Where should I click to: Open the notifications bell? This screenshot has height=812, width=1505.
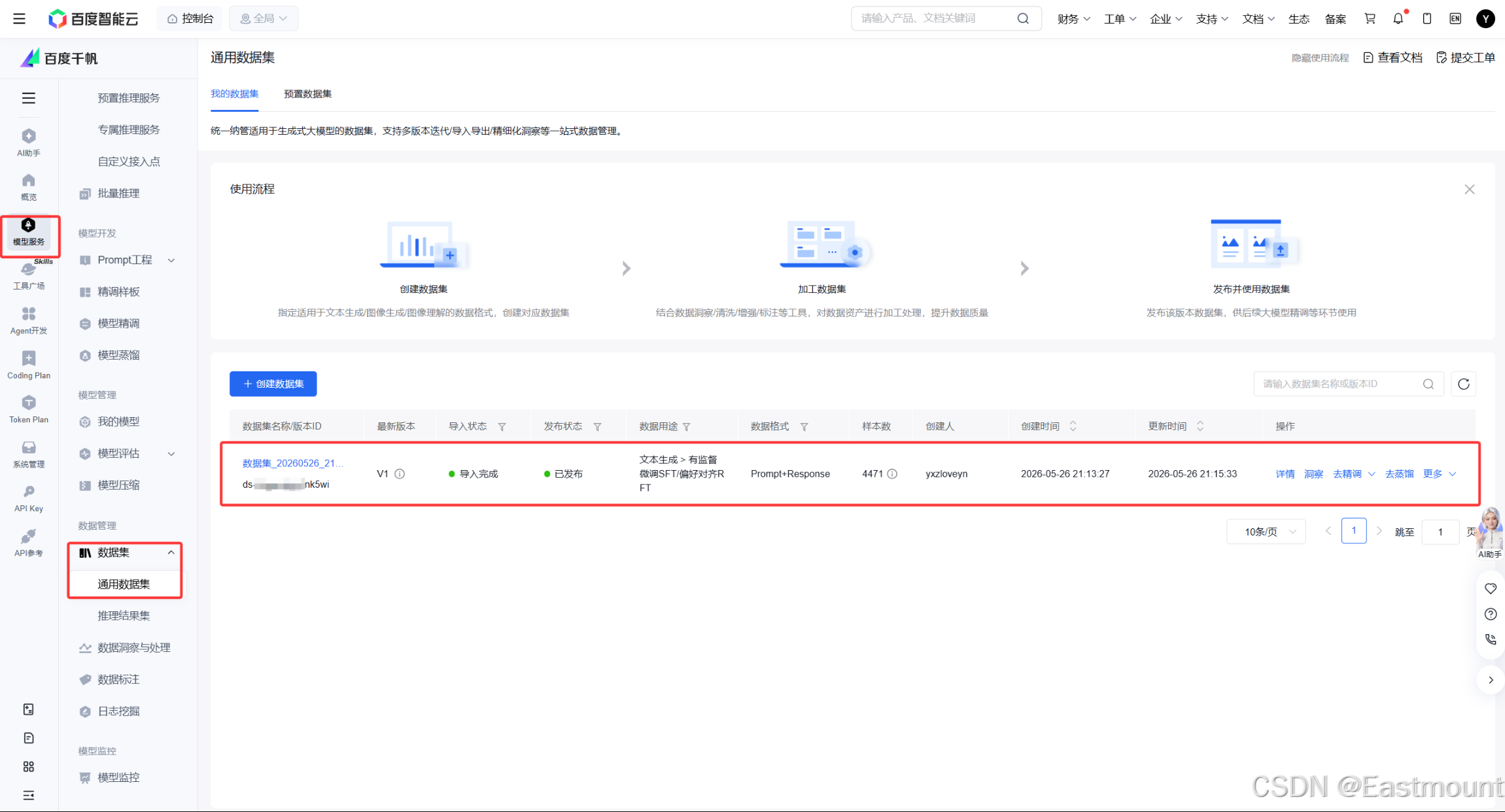point(1398,18)
